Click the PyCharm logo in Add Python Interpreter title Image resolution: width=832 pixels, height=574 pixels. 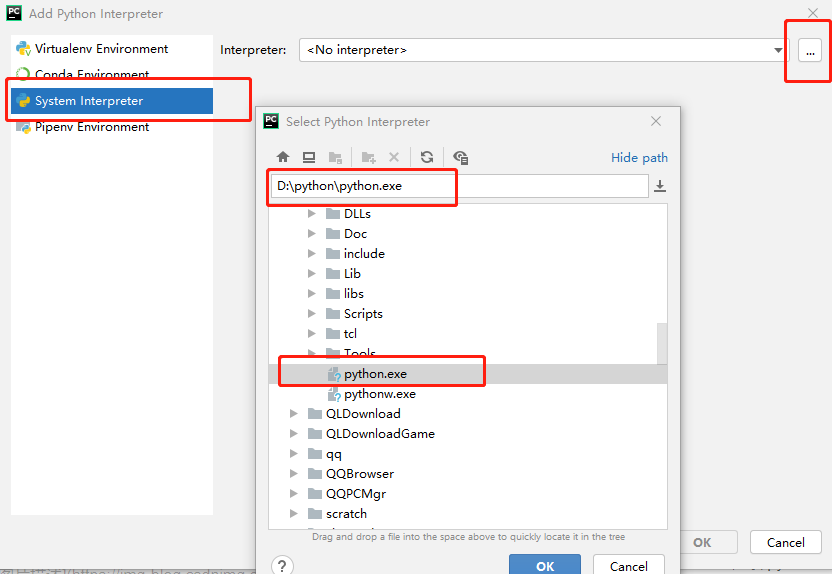[14, 13]
